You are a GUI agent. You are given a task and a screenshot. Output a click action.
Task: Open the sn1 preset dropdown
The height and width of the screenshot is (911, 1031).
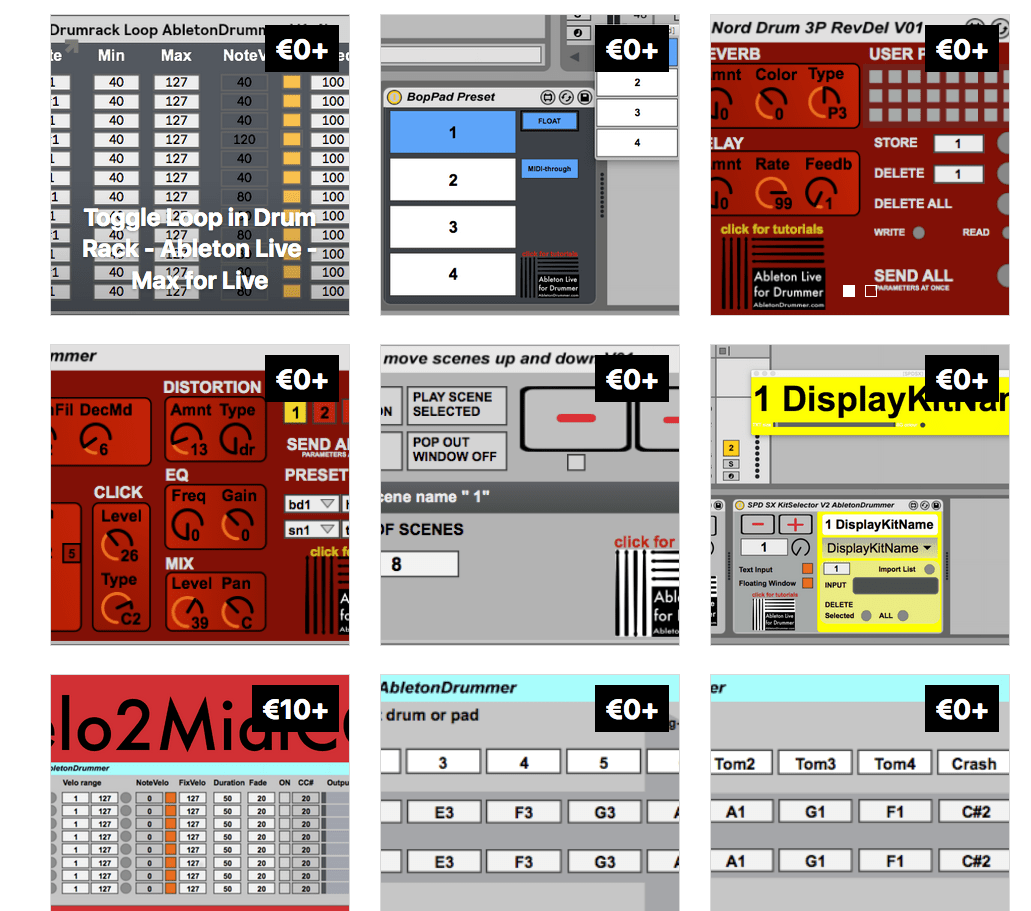tap(312, 529)
